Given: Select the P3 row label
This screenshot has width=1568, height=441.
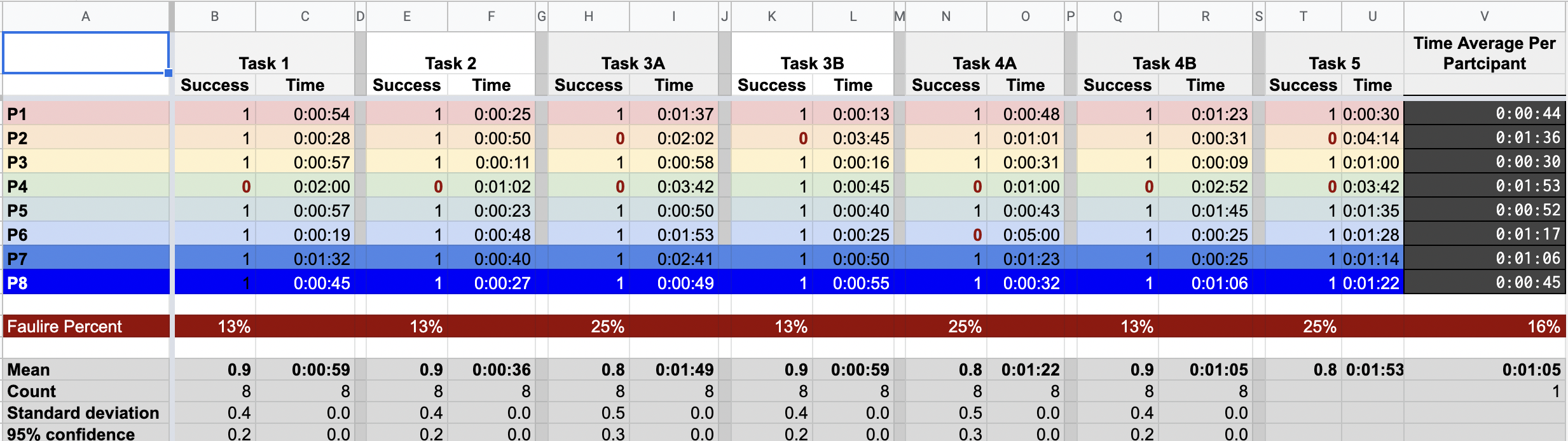Looking at the screenshot, I should pyautogui.click(x=86, y=162).
